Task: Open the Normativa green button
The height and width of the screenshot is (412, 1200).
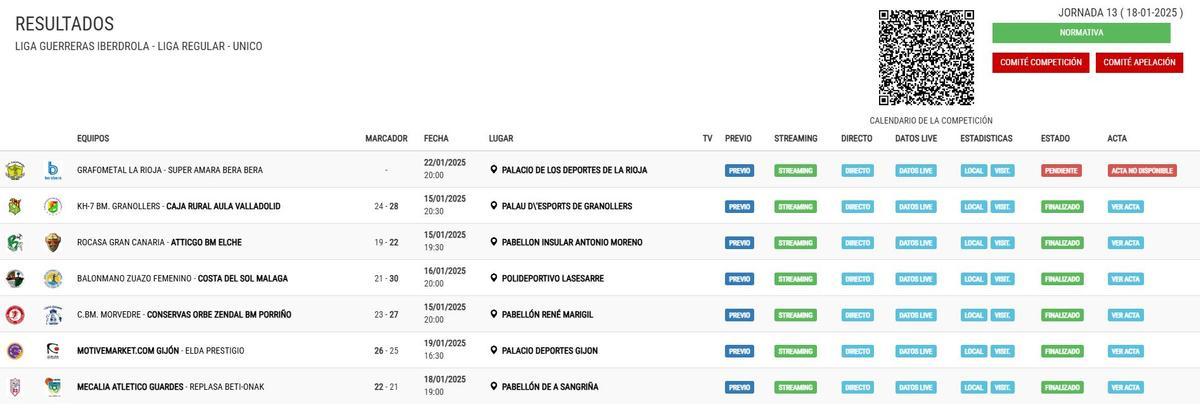Action: coord(1081,33)
